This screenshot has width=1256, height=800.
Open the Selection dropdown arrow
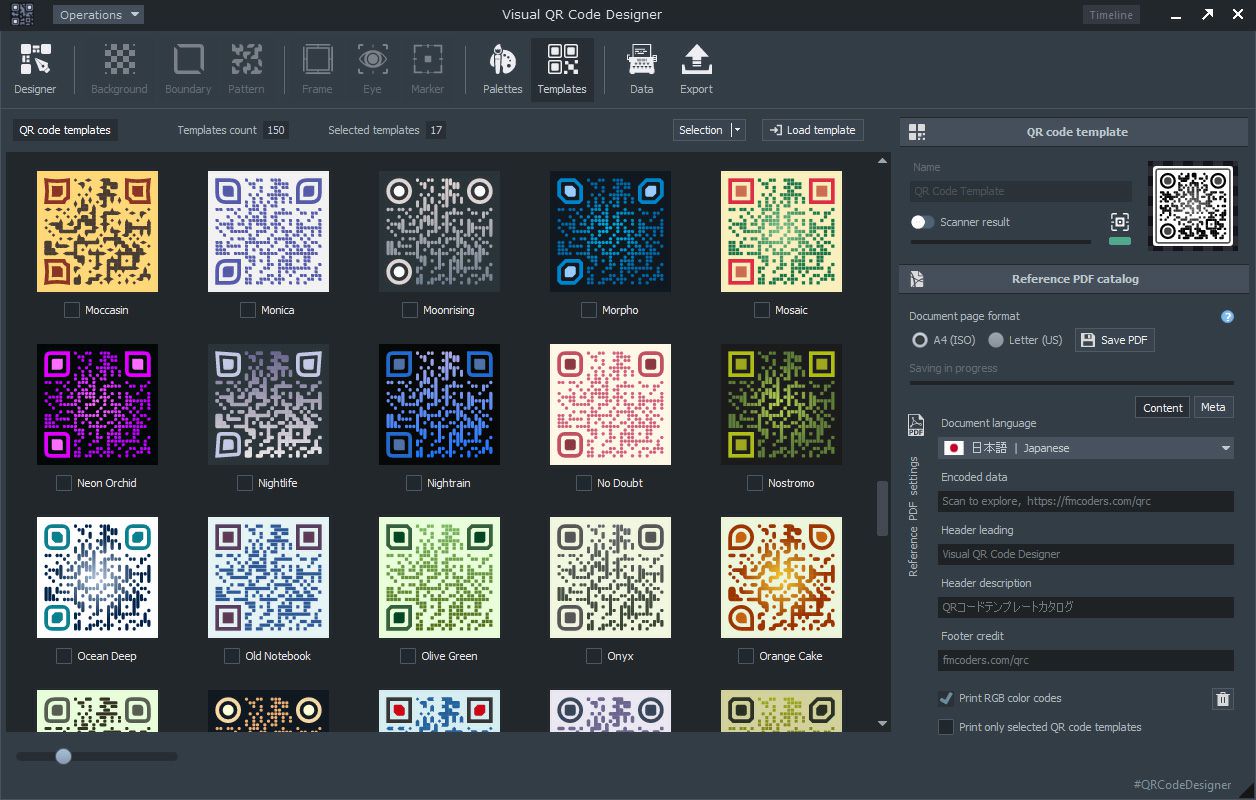tap(738, 130)
